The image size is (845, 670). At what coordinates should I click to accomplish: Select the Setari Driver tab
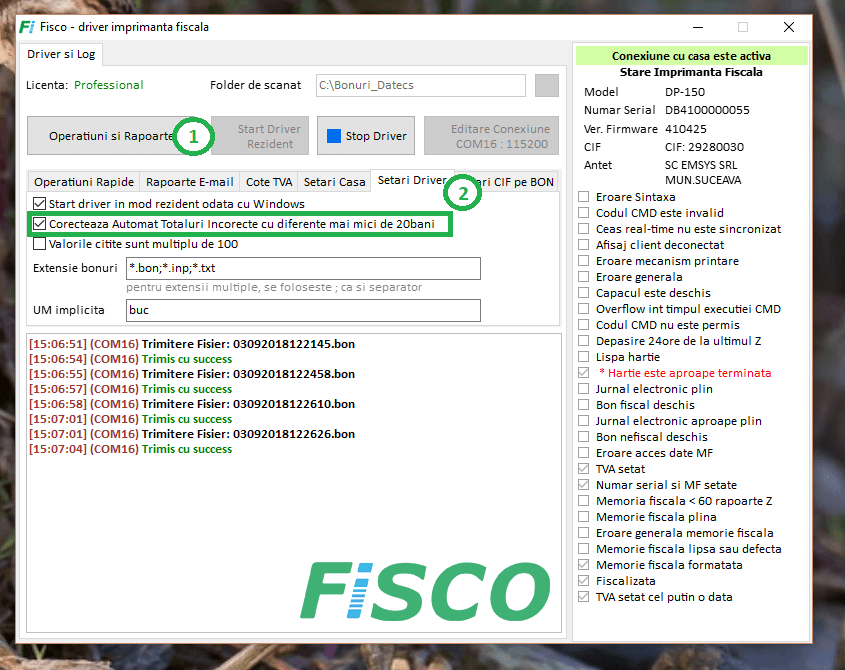[412, 180]
